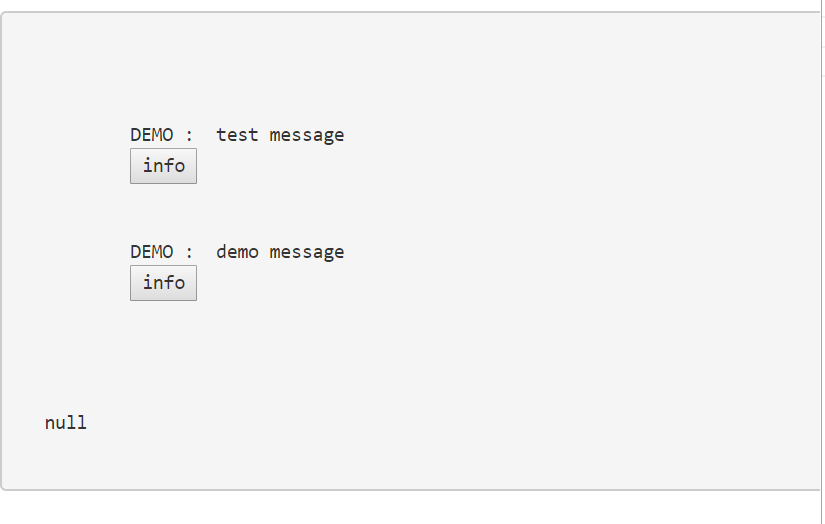
Task: Select the word "test" in first row
Action: (x=237, y=135)
